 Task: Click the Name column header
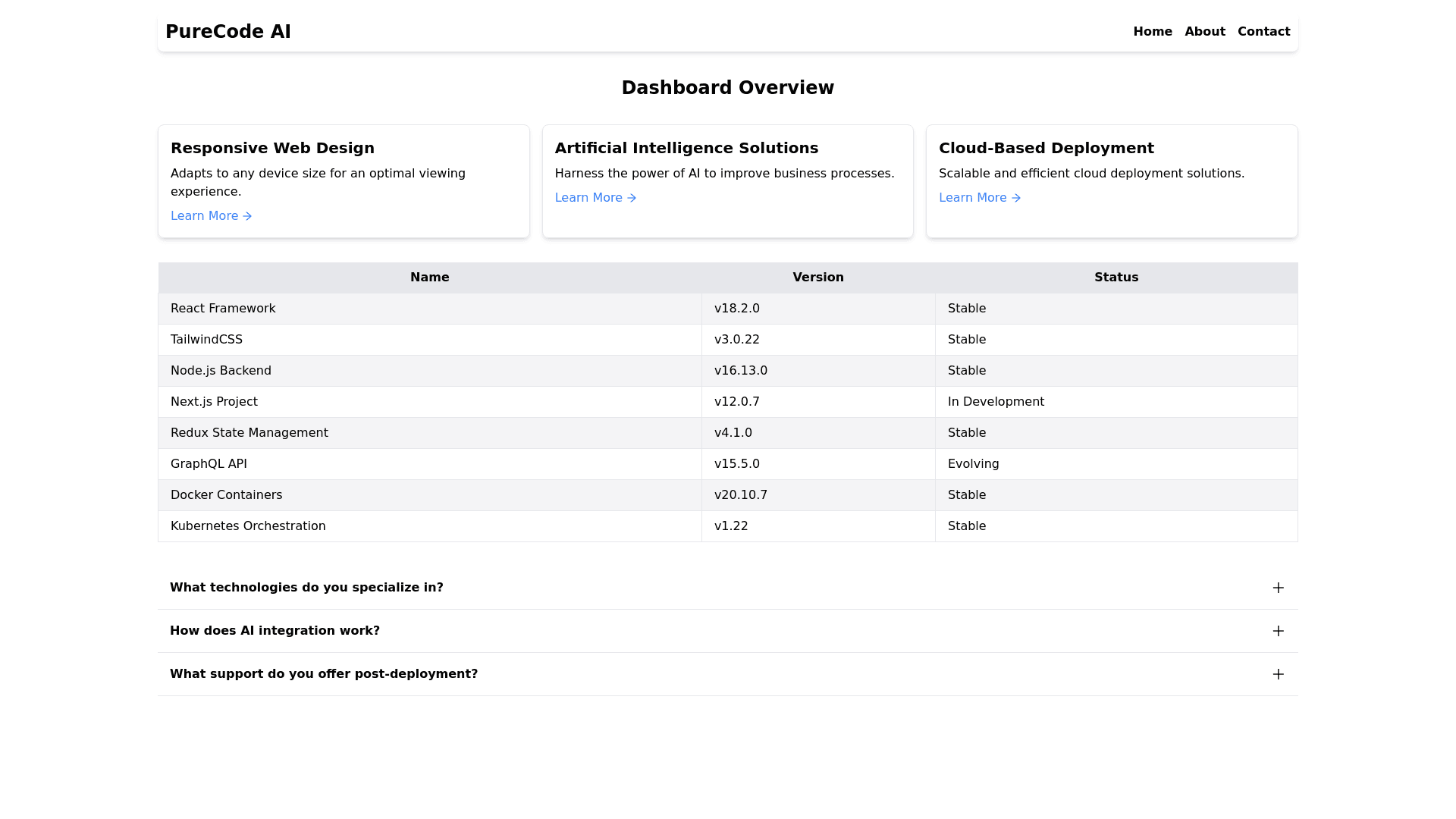pyautogui.click(x=429, y=278)
